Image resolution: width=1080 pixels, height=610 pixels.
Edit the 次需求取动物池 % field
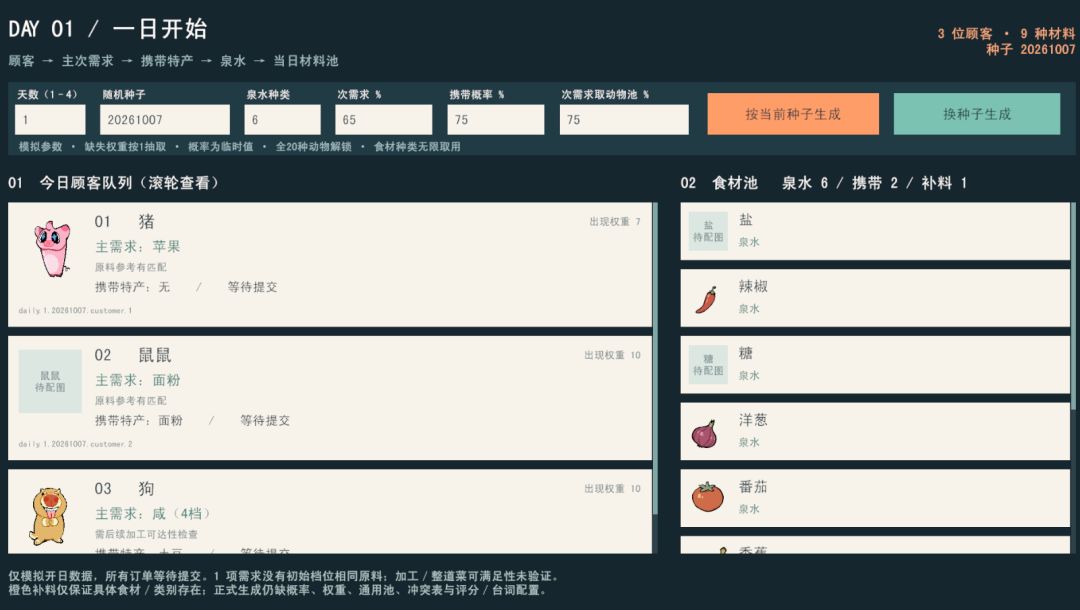click(624, 120)
